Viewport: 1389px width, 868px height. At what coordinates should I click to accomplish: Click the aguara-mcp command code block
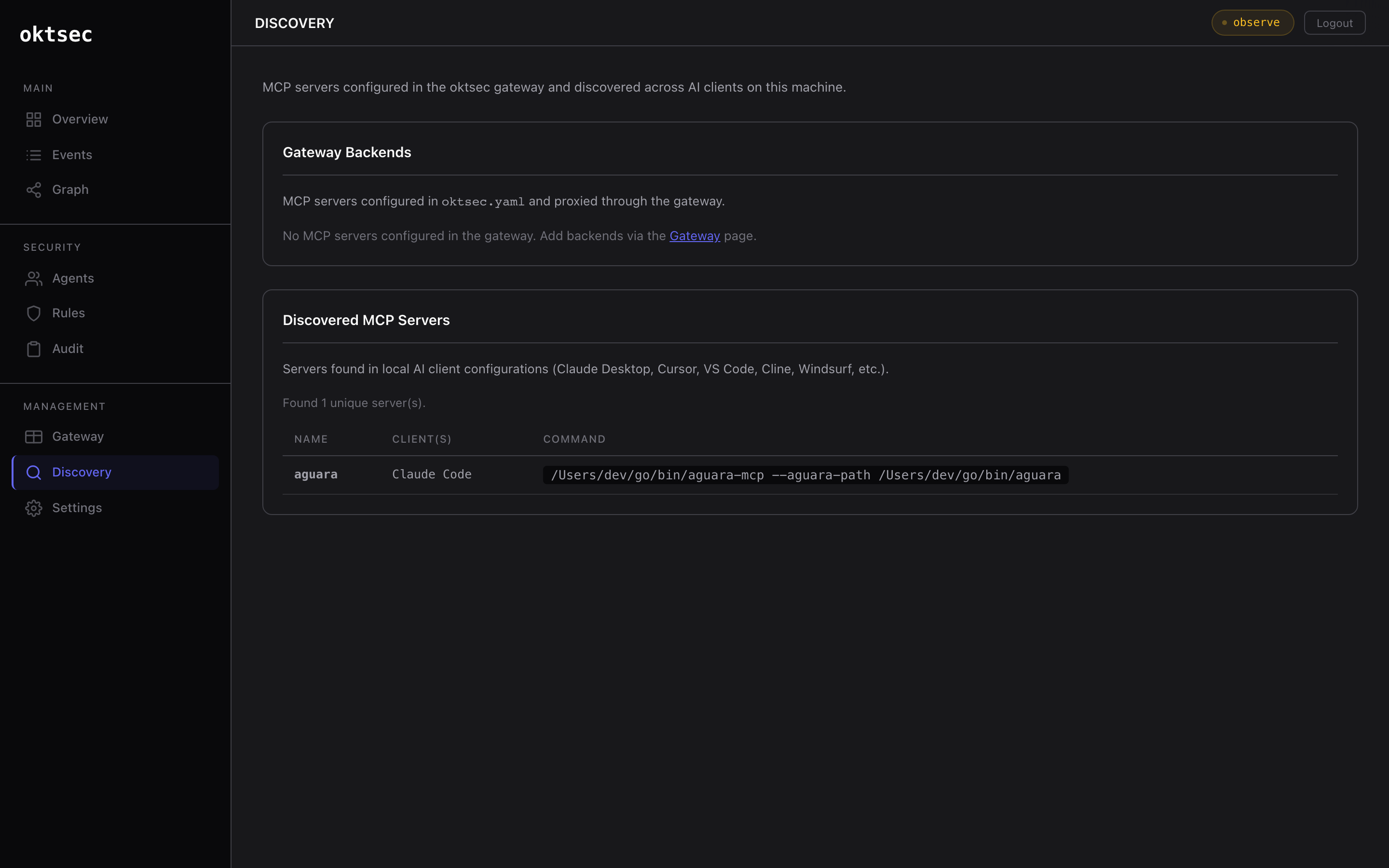(805, 475)
